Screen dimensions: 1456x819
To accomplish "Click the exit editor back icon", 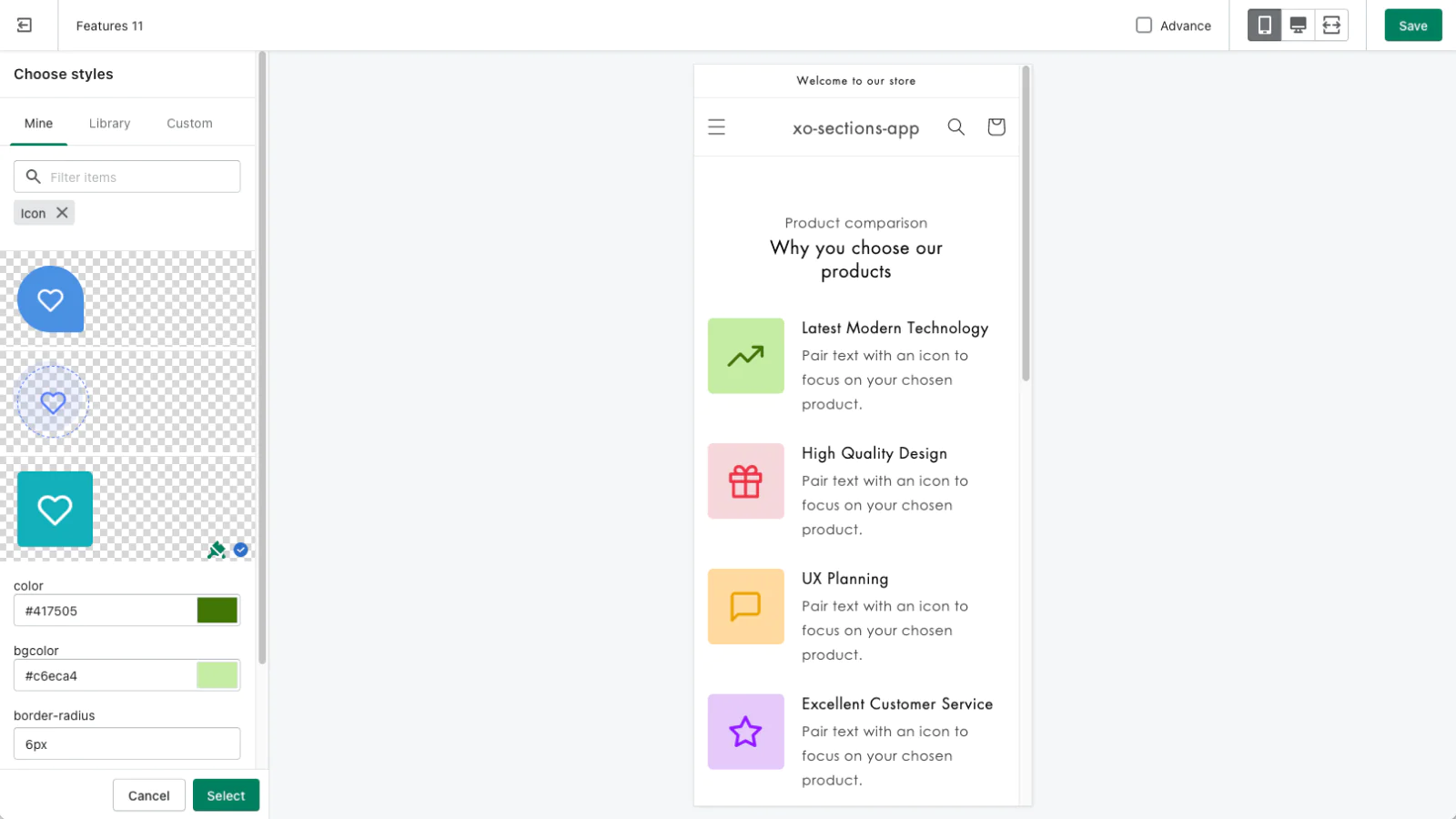I will pyautogui.click(x=25, y=25).
